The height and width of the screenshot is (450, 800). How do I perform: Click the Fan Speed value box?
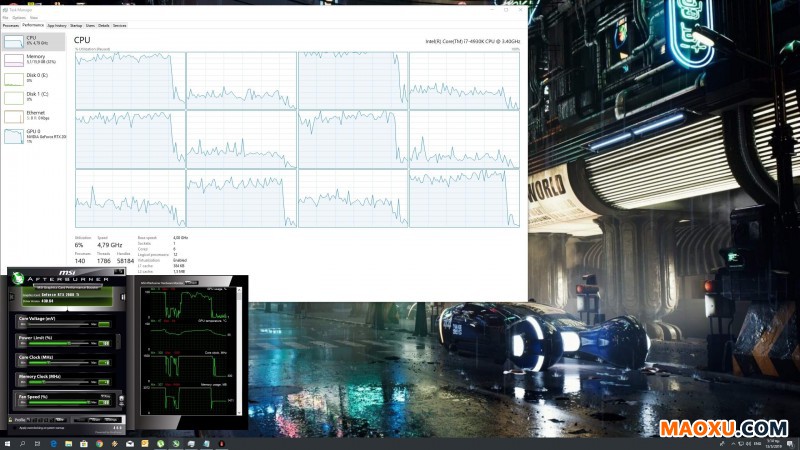[104, 403]
